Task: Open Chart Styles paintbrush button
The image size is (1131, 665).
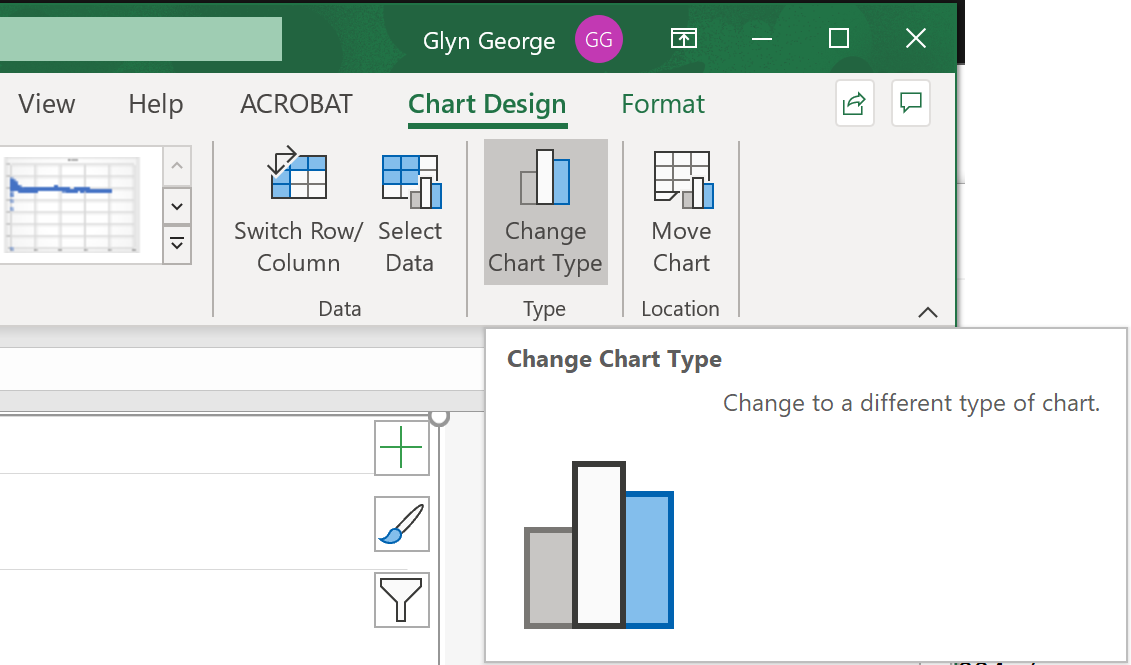Action: tap(402, 524)
